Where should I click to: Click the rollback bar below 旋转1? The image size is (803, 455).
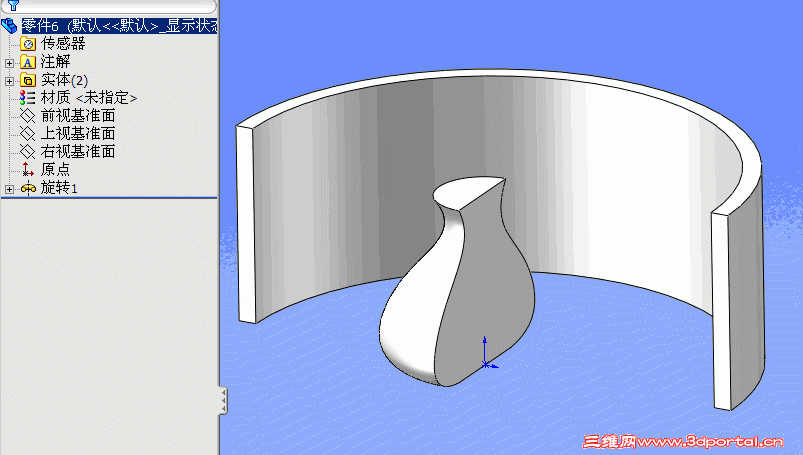click(109, 197)
